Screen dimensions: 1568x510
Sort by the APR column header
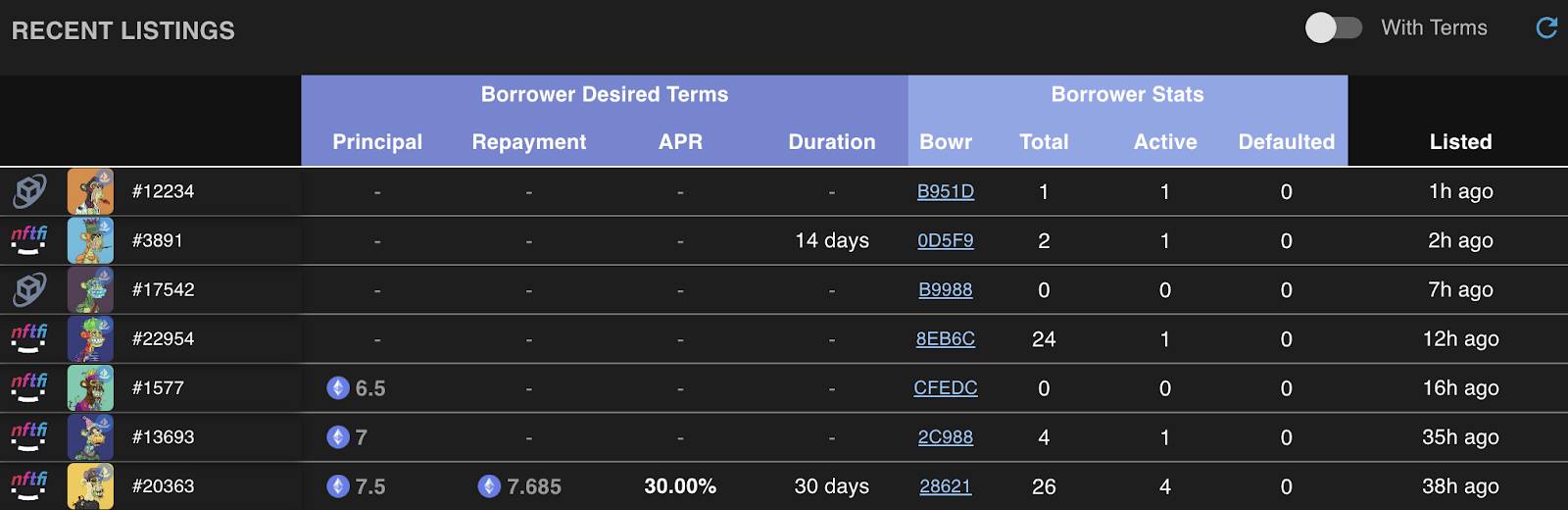[x=680, y=142]
